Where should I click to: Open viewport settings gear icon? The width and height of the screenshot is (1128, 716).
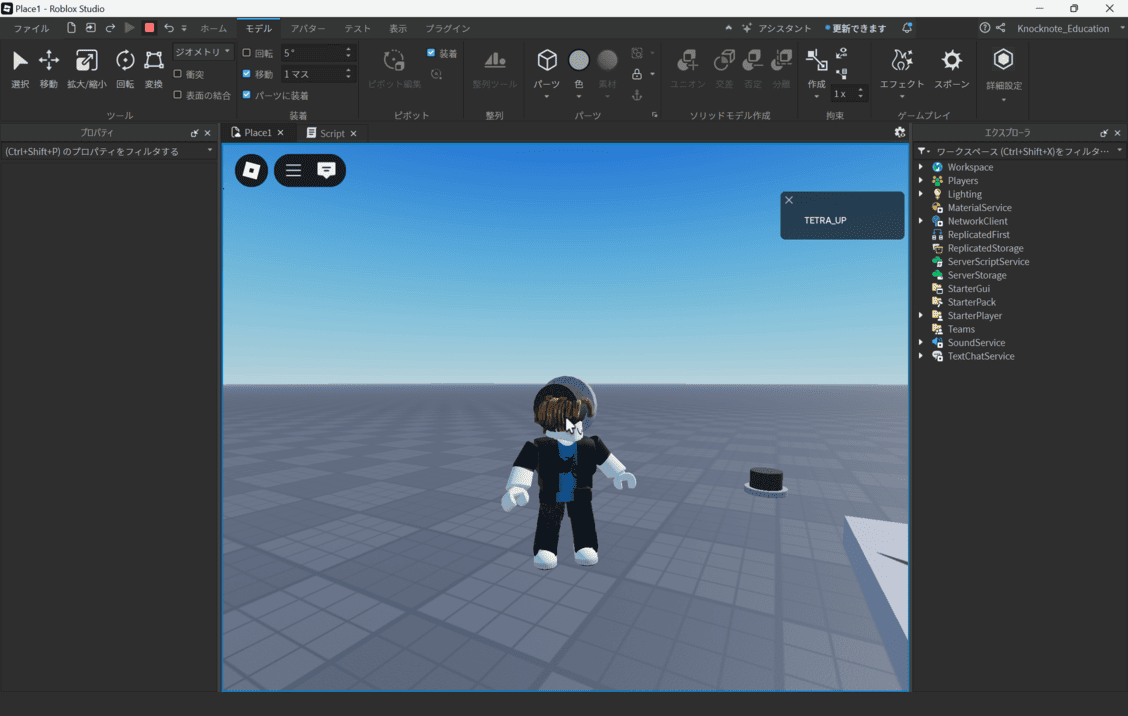coord(899,132)
